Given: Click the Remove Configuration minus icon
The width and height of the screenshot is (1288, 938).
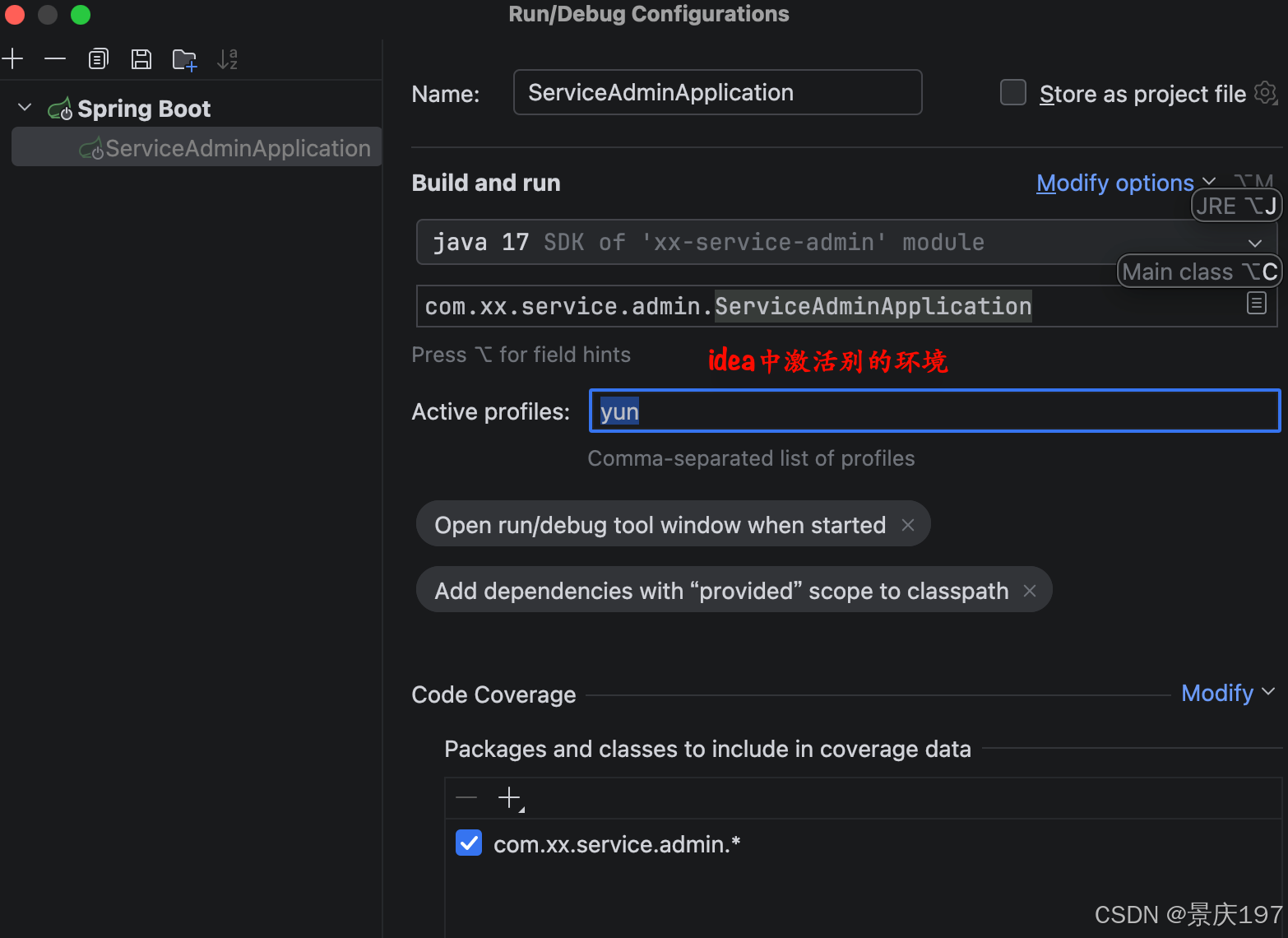Looking at the screenshot, I should pyautogui.click(x=55, y=58).
